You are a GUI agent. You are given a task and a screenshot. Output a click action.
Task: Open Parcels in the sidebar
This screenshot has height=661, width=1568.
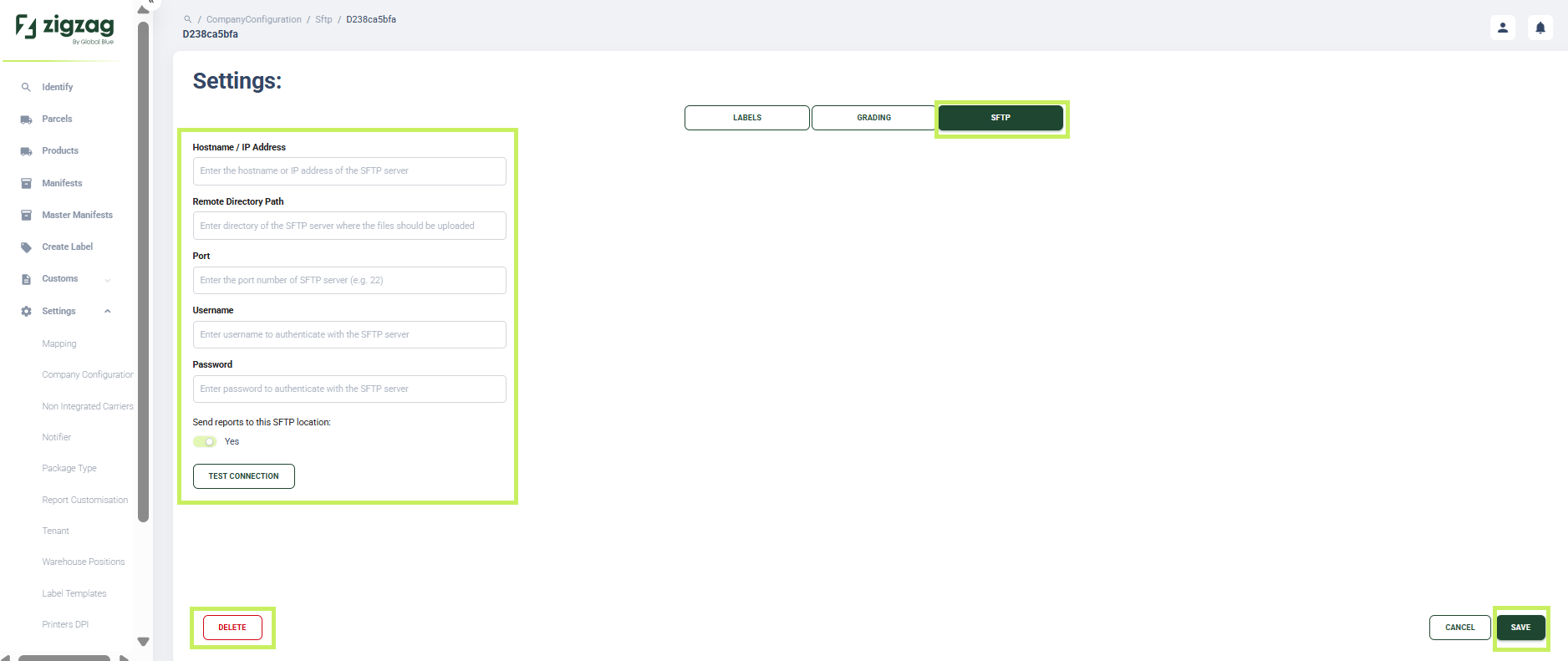click(x=57, y=119)
